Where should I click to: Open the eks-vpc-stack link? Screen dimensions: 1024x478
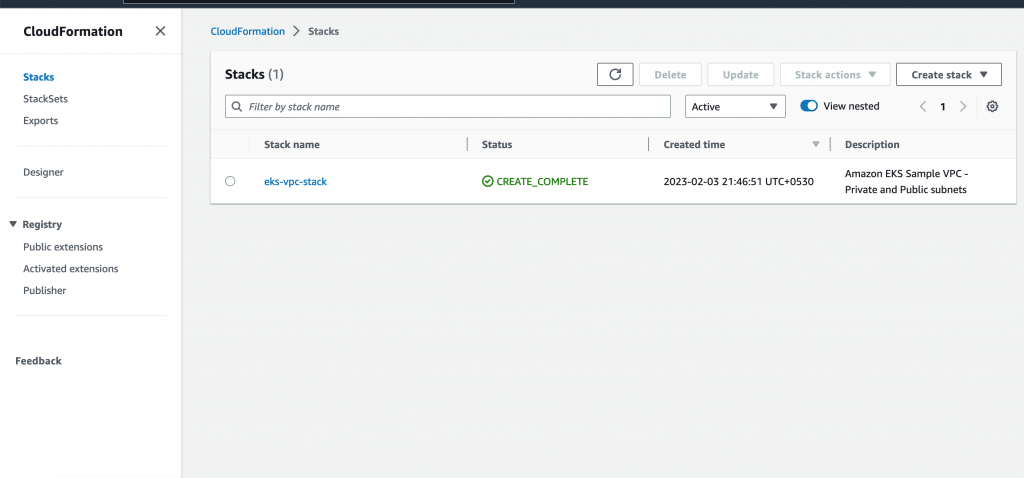(x=295, y=182)
